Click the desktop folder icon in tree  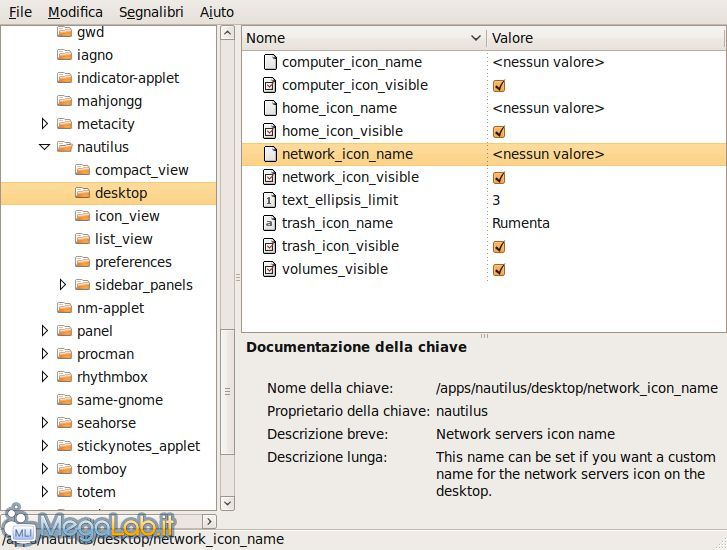[83, 193]
